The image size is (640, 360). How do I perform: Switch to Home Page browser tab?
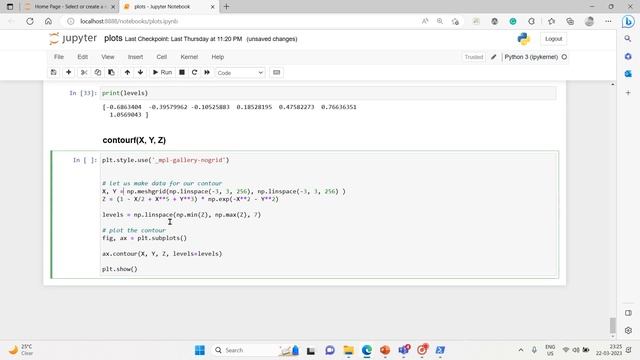(68, 7)
